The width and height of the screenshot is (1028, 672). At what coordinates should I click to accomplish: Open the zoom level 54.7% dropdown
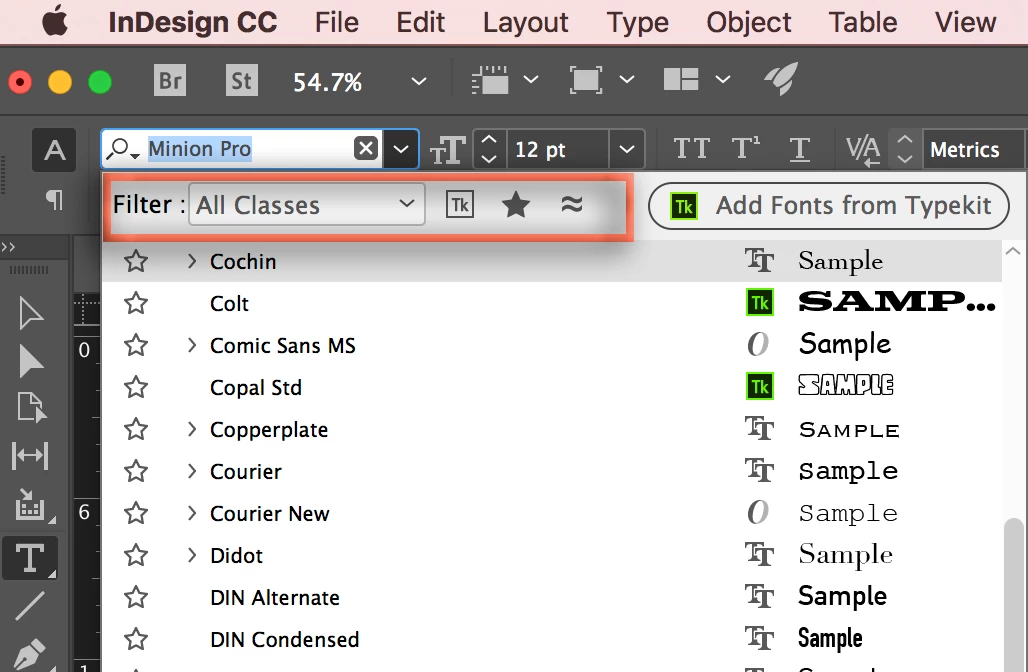[x=418, y=81]
